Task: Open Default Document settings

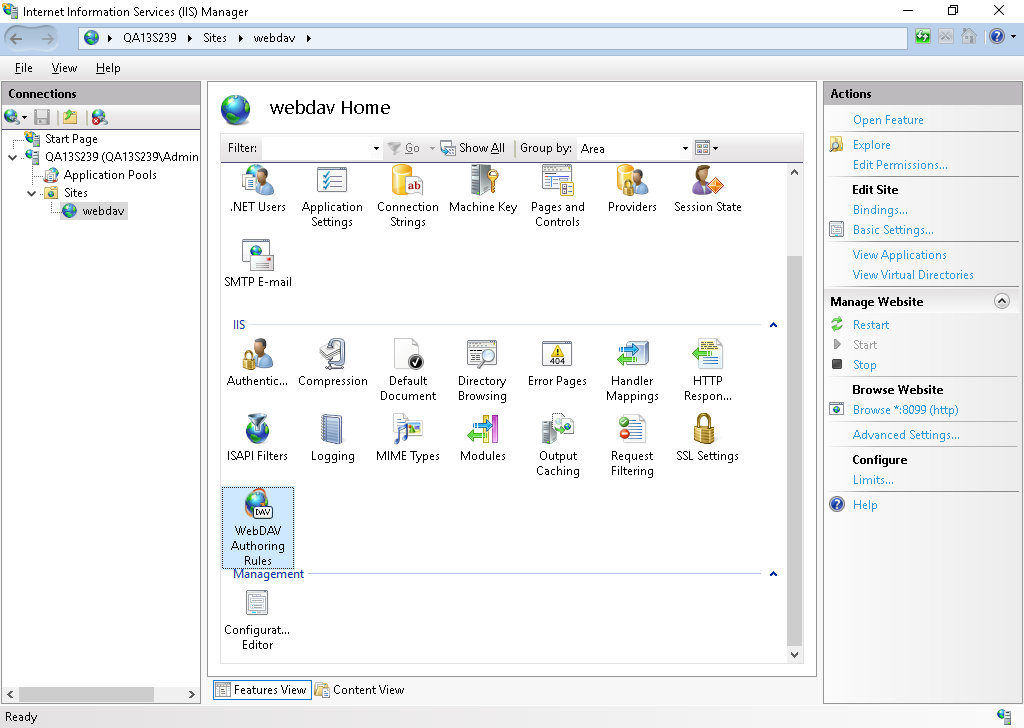Action: pyautogui.click(x=408, y=362)
